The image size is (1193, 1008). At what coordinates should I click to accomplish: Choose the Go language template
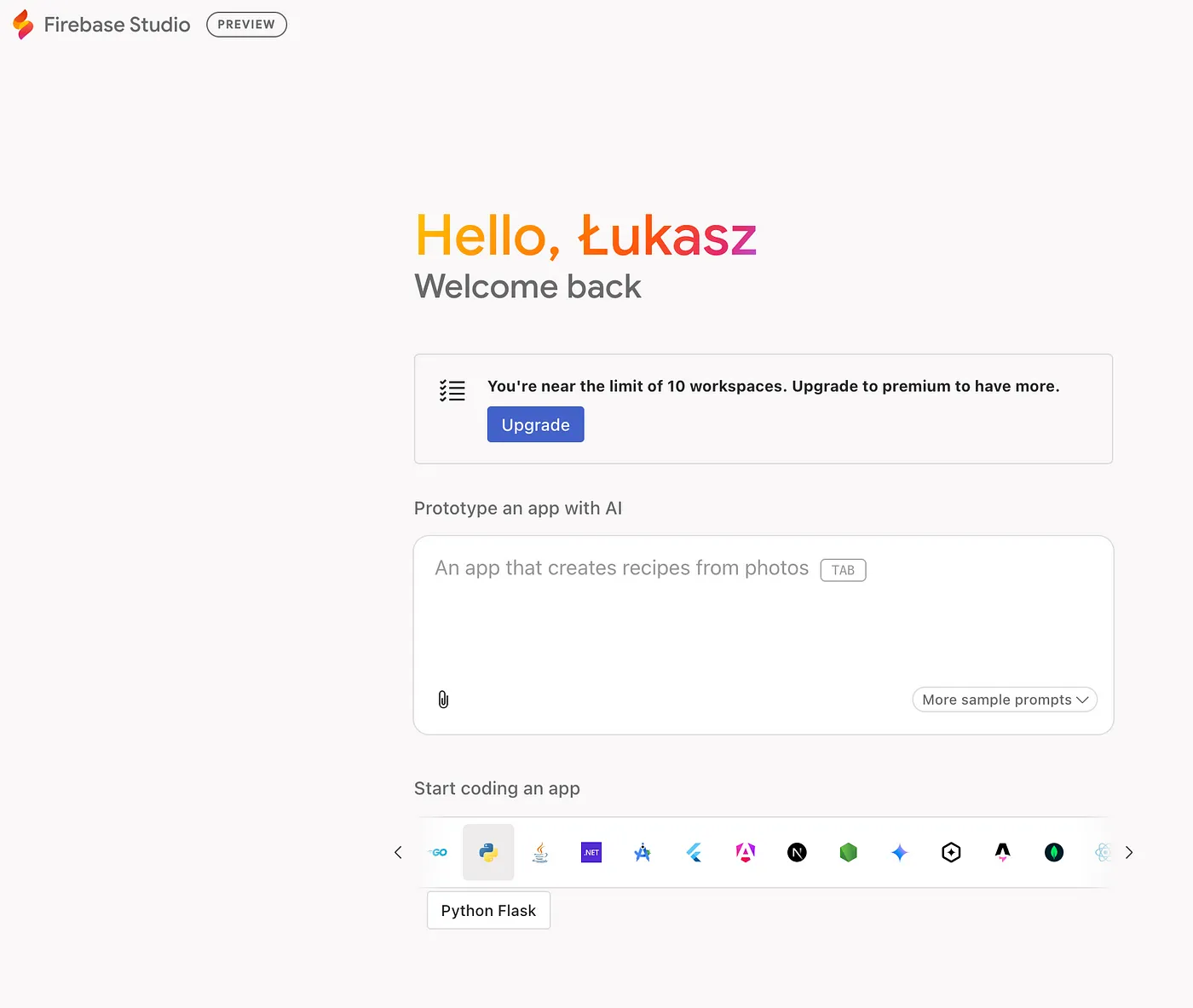[437, 852]
